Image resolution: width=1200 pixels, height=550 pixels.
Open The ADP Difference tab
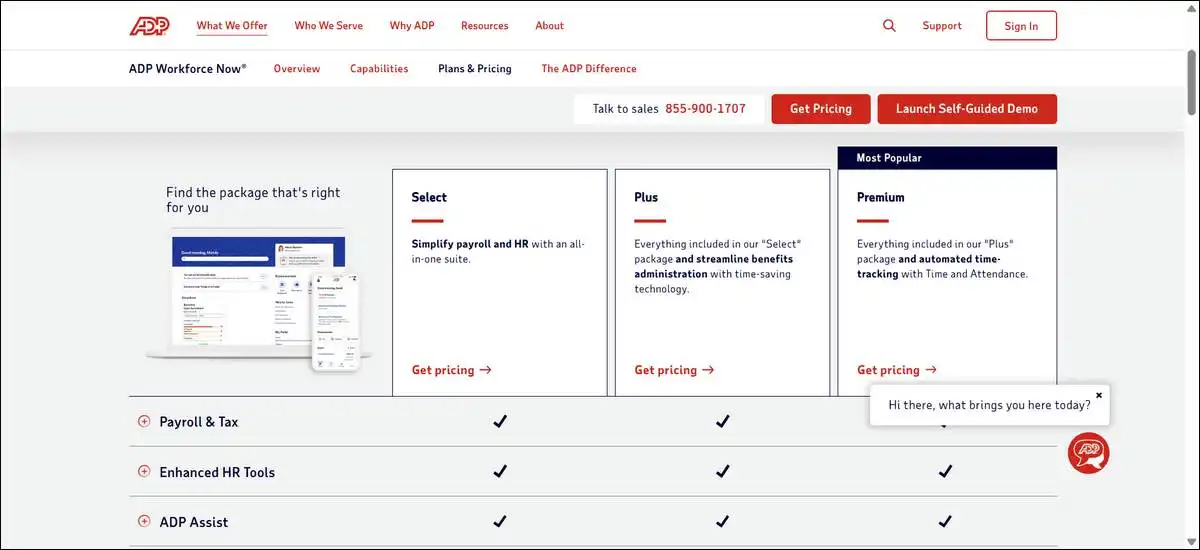click(x=589, y=69)
